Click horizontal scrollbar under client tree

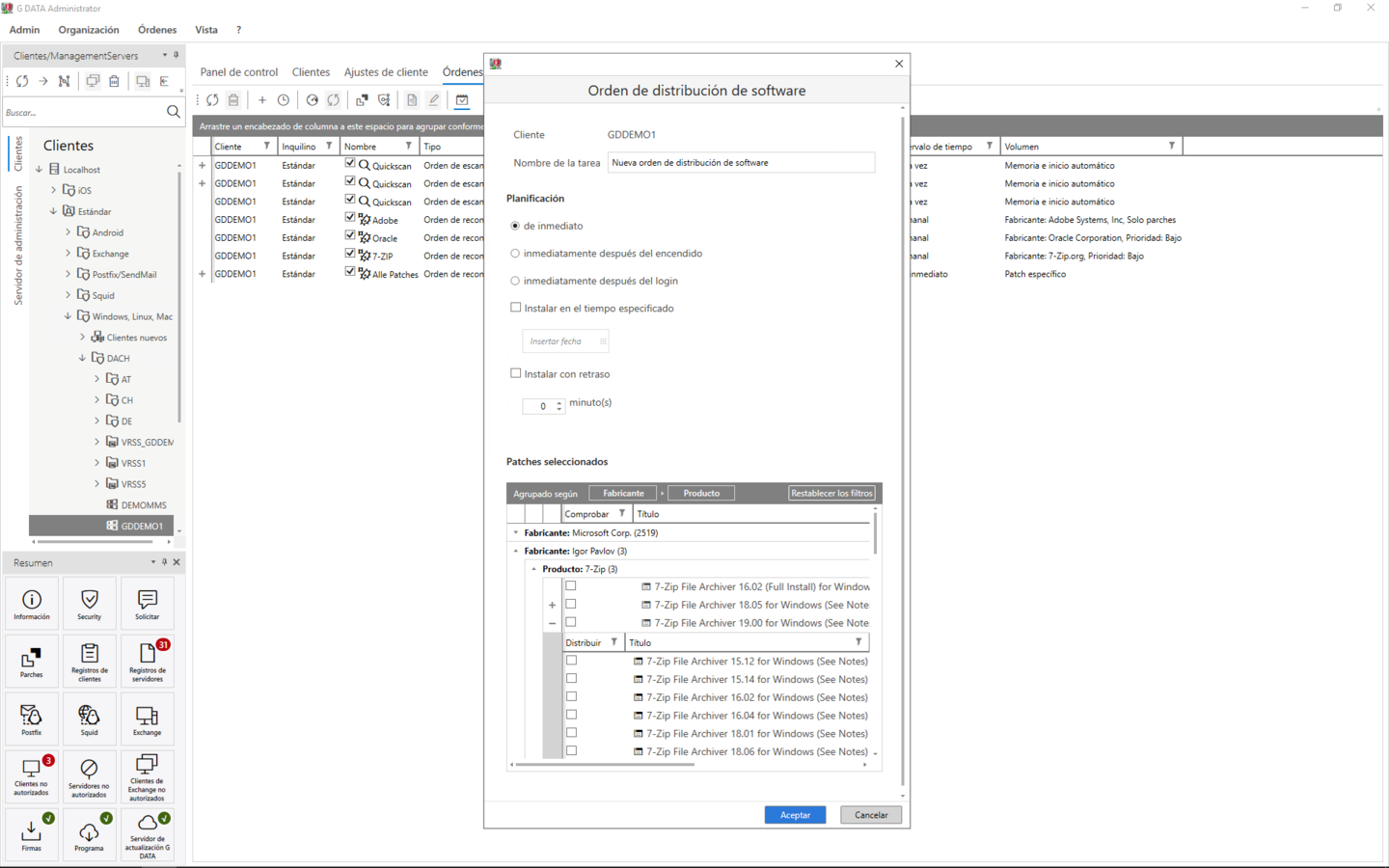[95, 542]
